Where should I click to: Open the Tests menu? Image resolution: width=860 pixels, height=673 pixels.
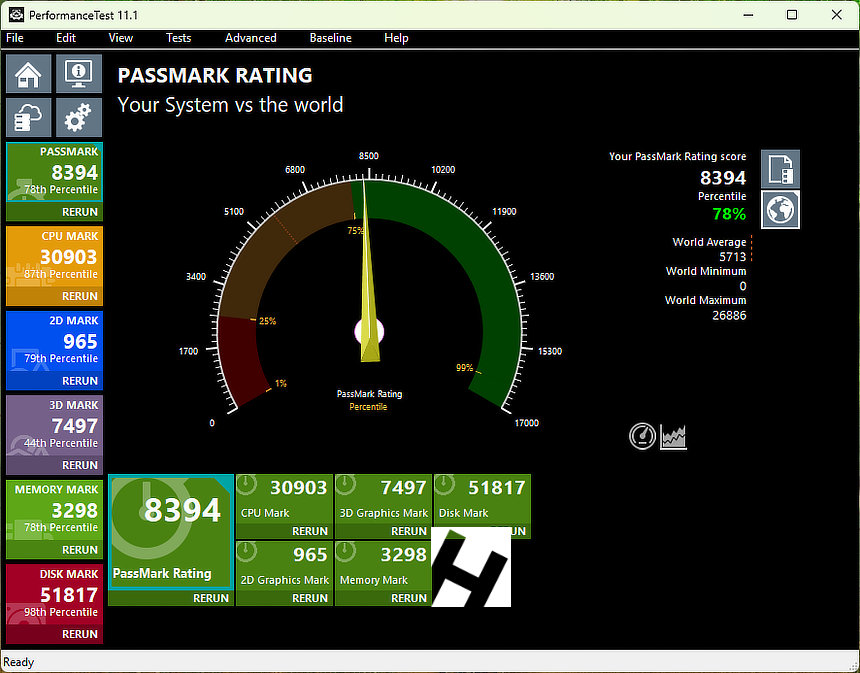(x=178, y=38)
